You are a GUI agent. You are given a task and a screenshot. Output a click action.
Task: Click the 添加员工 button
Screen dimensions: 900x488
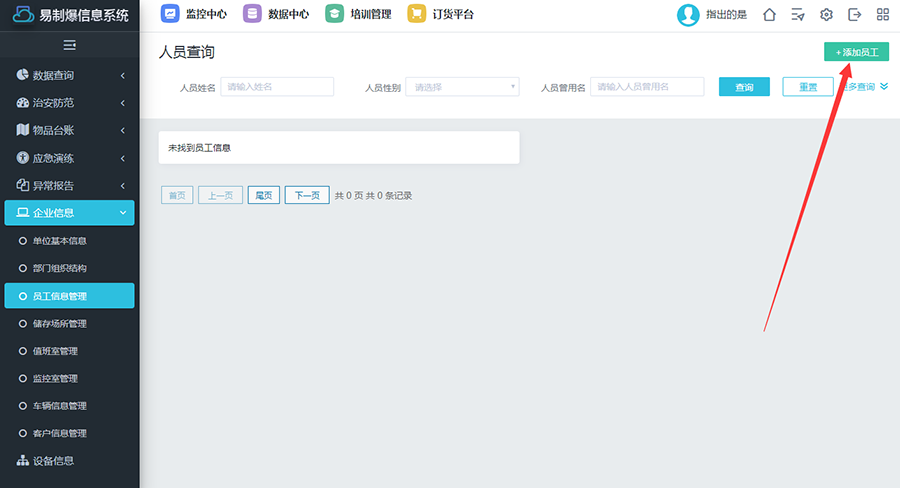click(856, 51)
